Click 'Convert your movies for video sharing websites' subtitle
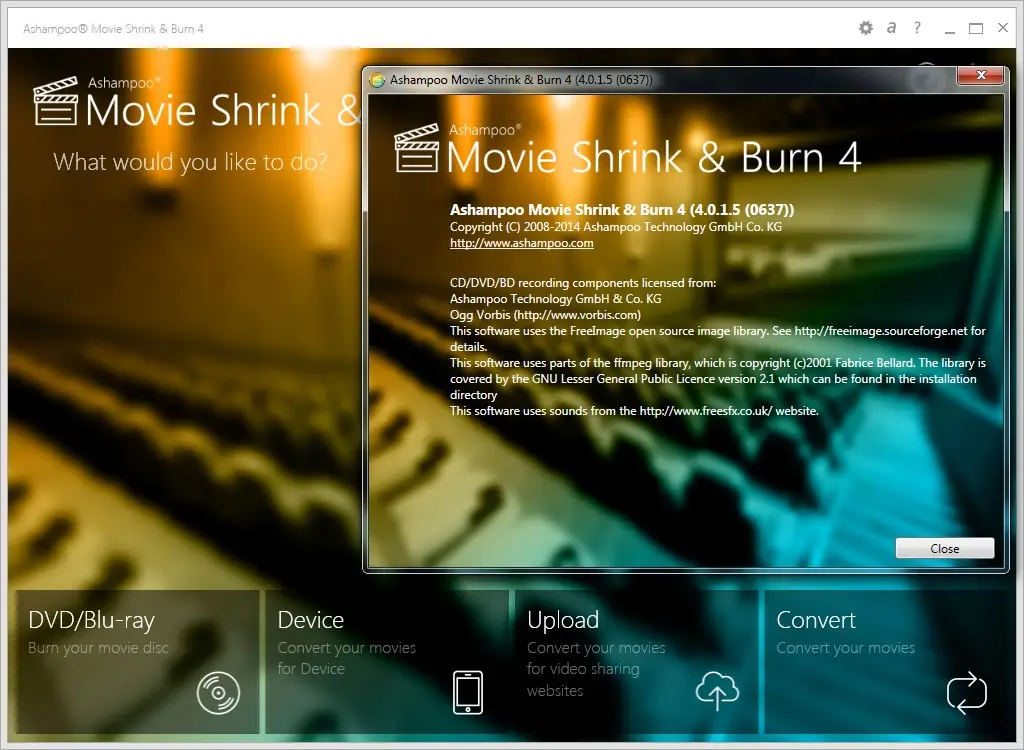Screen dimensions: 1024x750 click(596, 669)
